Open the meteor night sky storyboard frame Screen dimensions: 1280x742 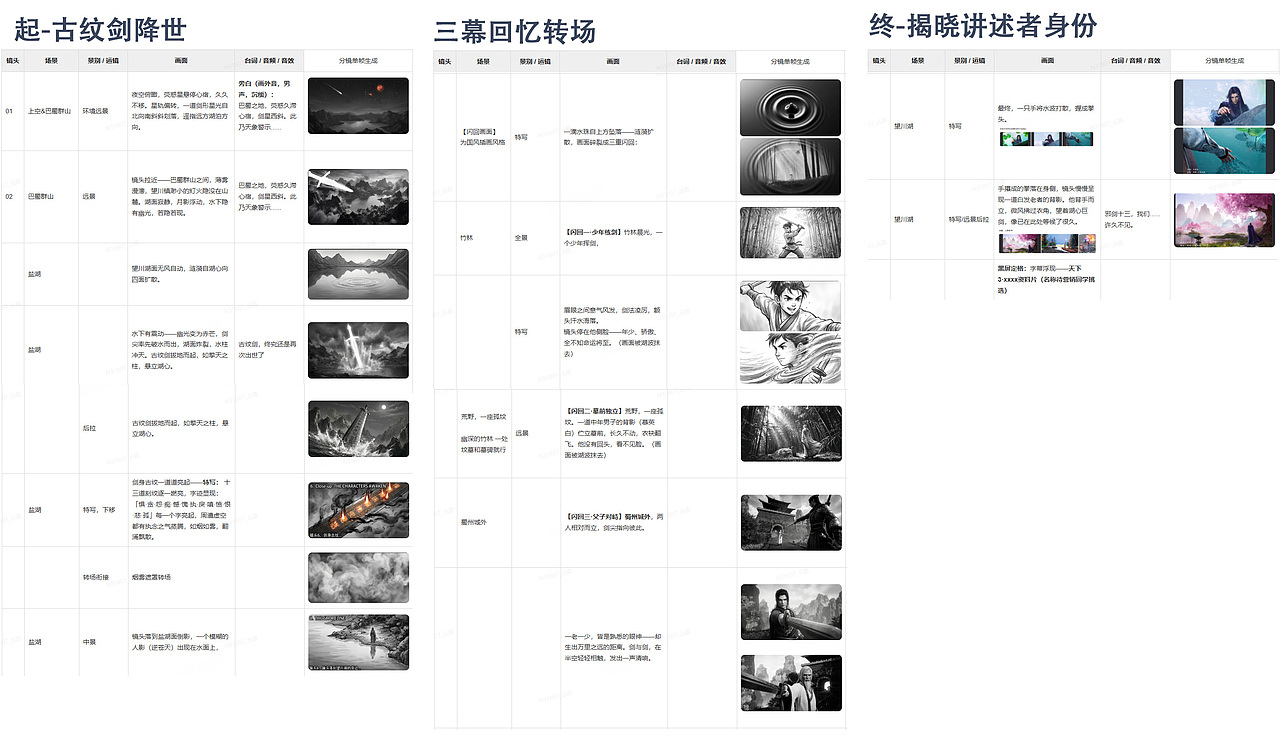[358, 106]
